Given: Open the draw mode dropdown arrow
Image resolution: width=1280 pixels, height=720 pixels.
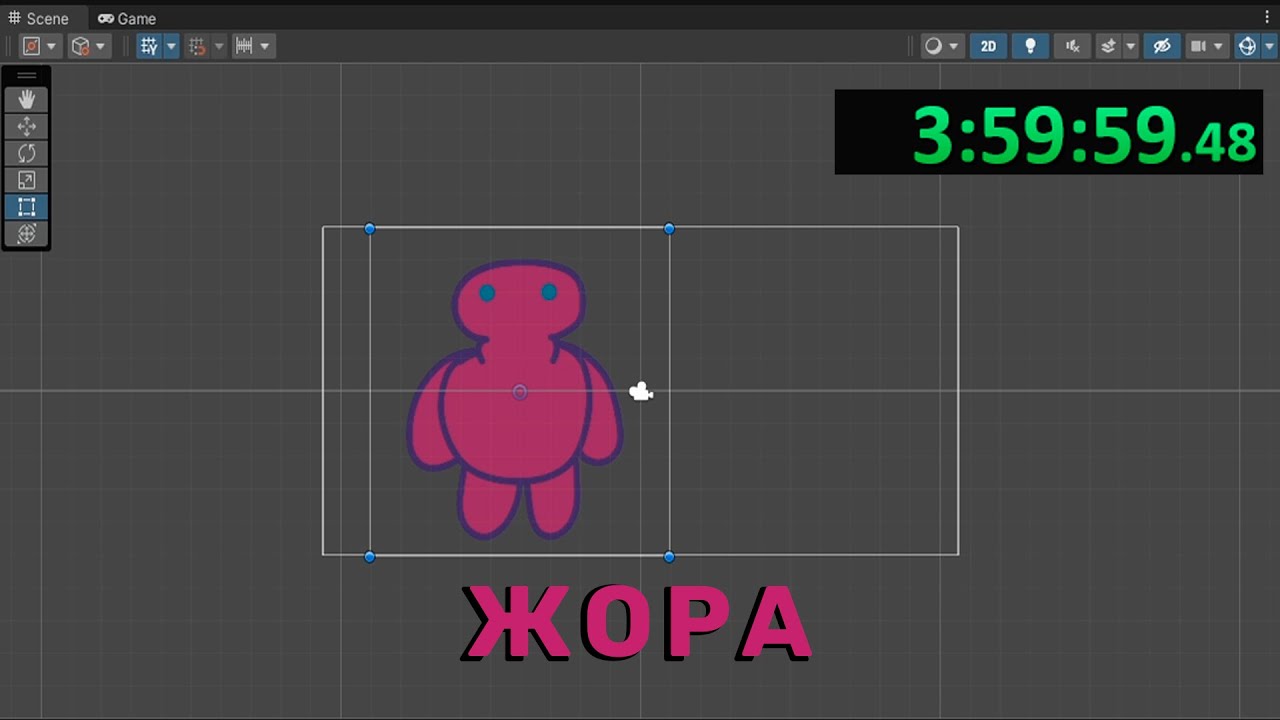Looking at the screenshot, I should [954, 46].
